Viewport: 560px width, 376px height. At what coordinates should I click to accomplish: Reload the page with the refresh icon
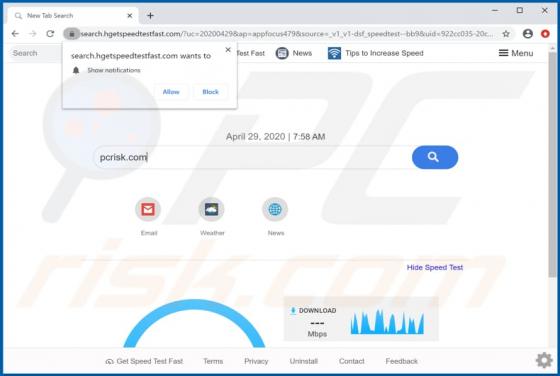[50, 34]
